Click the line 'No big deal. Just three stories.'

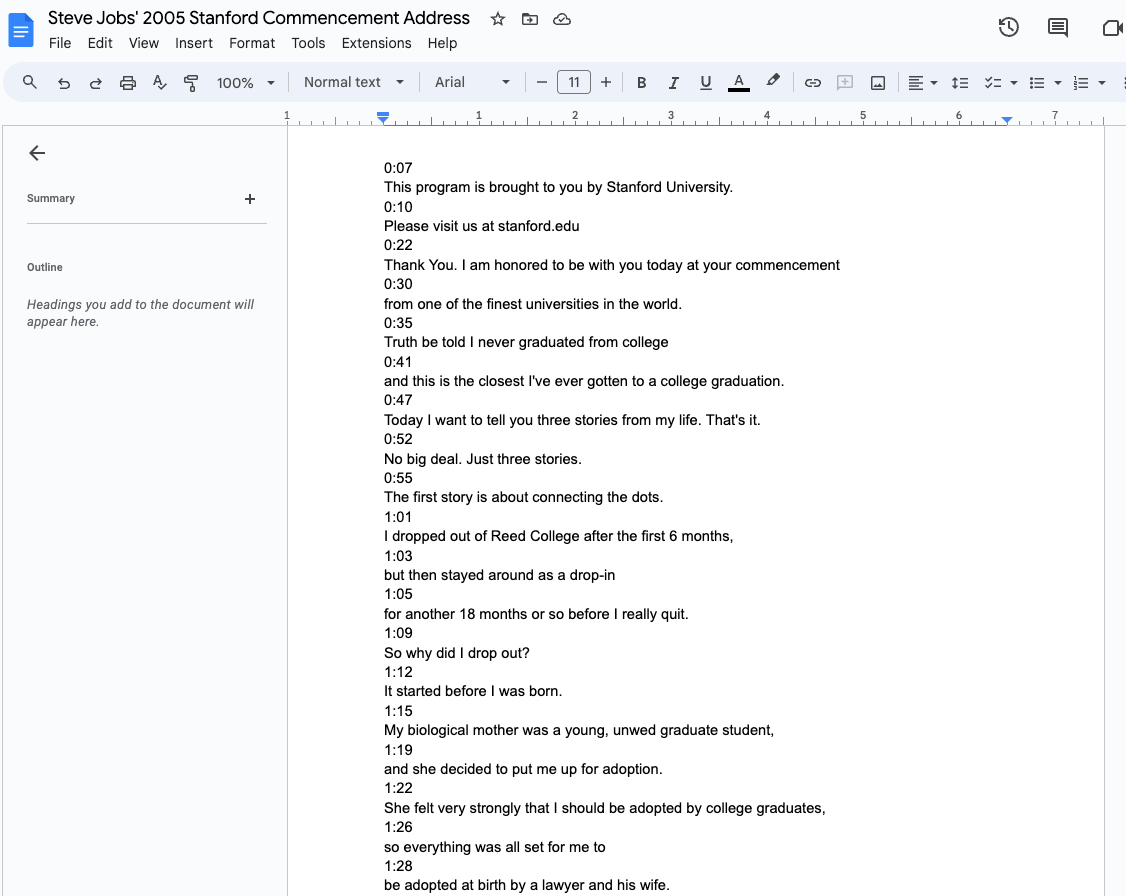click(483, 459)
